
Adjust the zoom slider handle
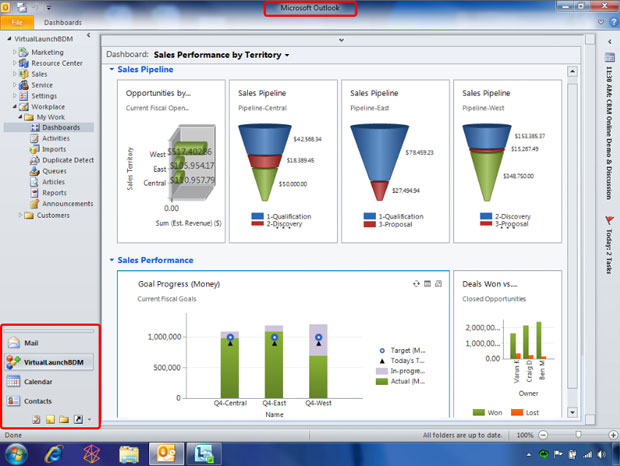click(x=578, y=435)
